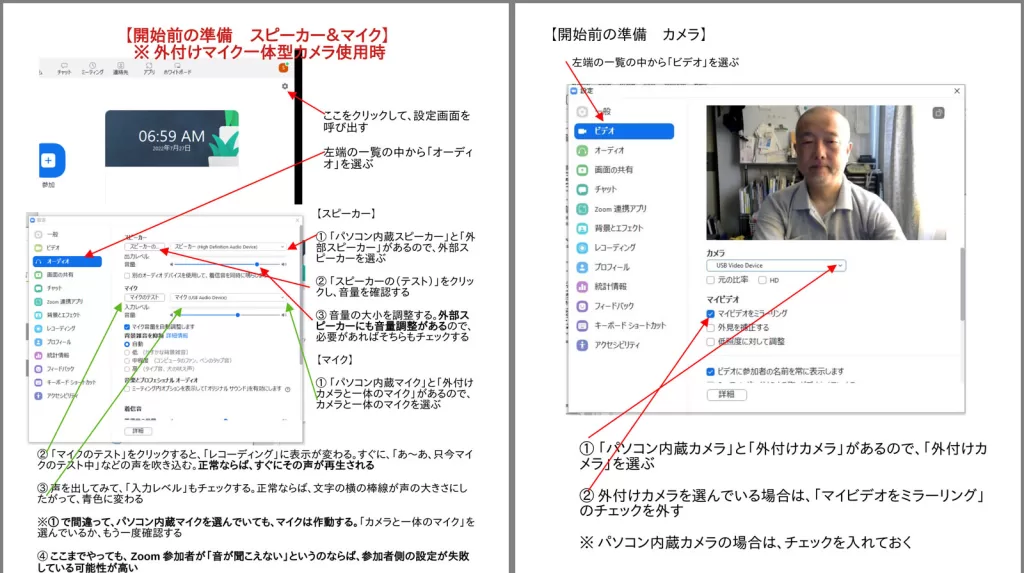Screen dimensions: 1024x573
Task: Open アクセシビリティ in video settings sidebar
Action: pos(609,345)
